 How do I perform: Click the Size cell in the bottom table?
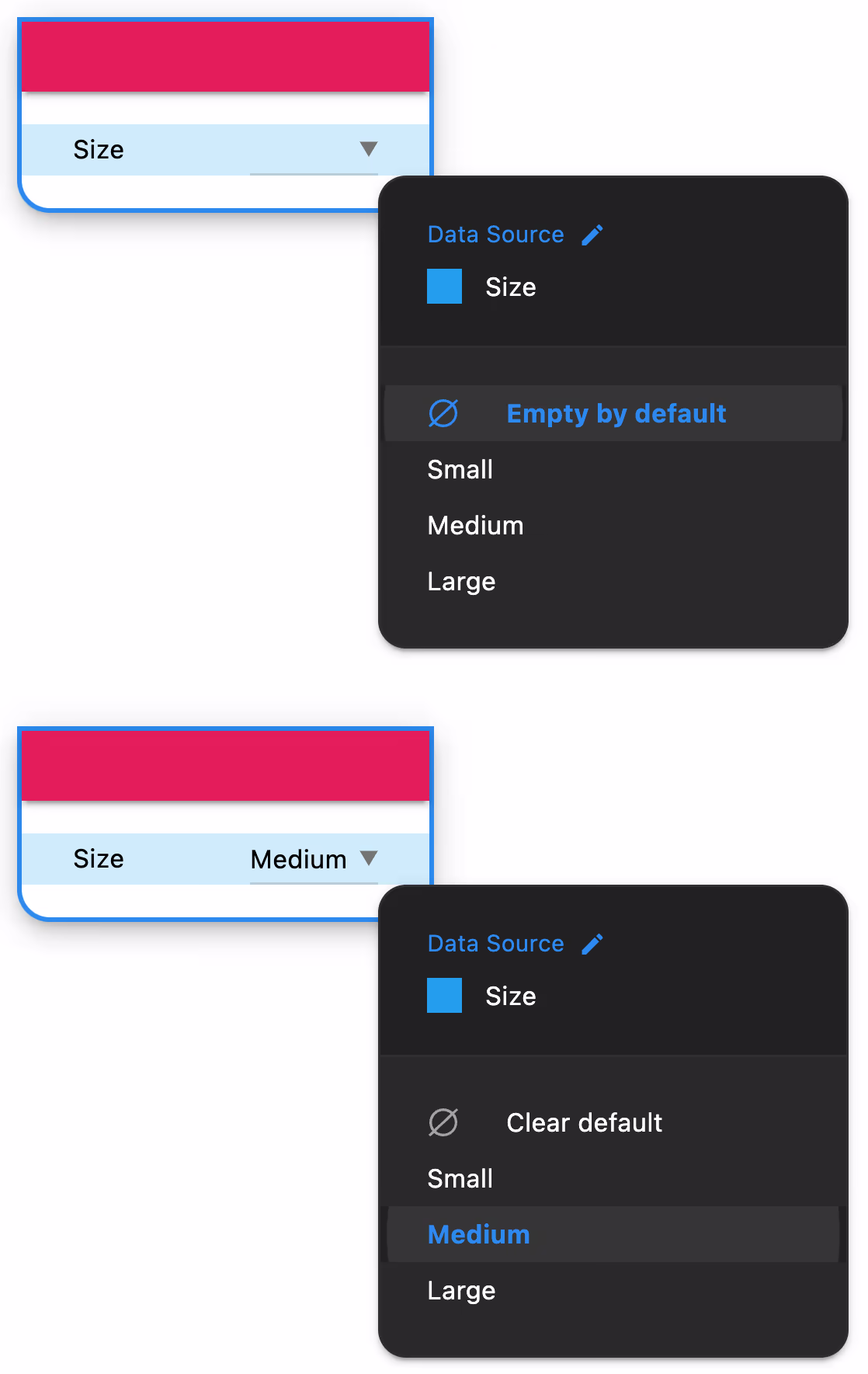(99, 858)
